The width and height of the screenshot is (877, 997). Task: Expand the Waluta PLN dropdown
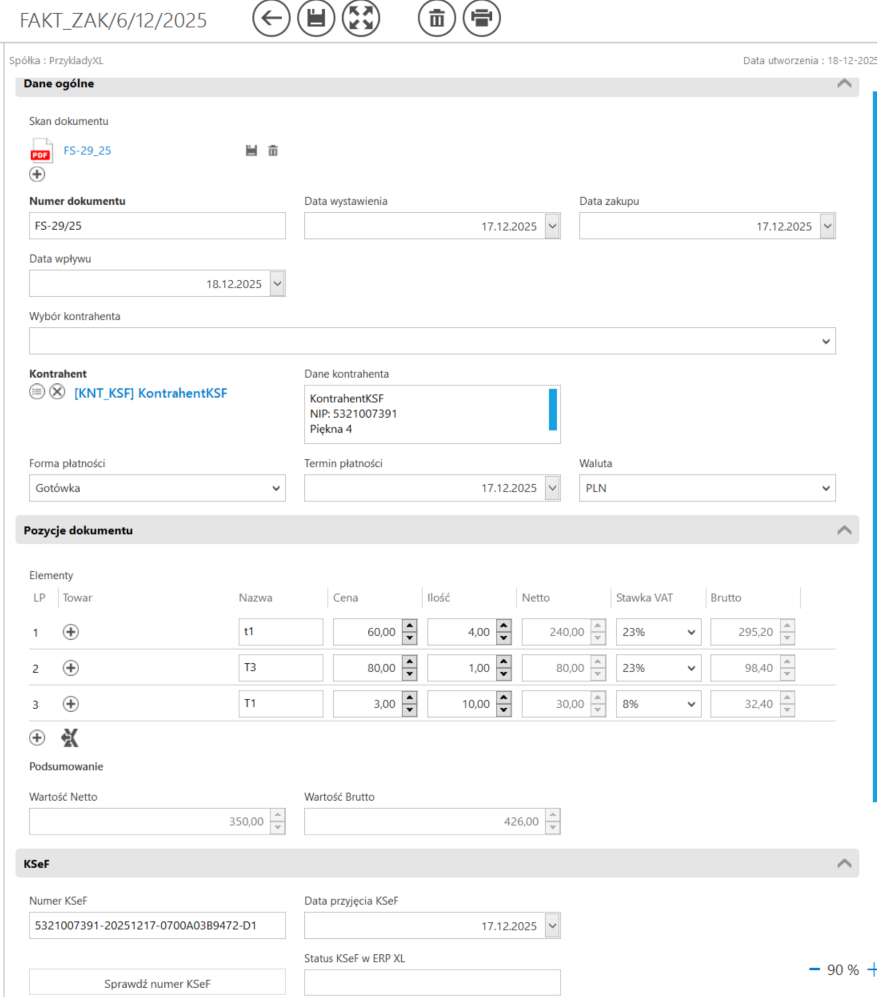(707, 488)
